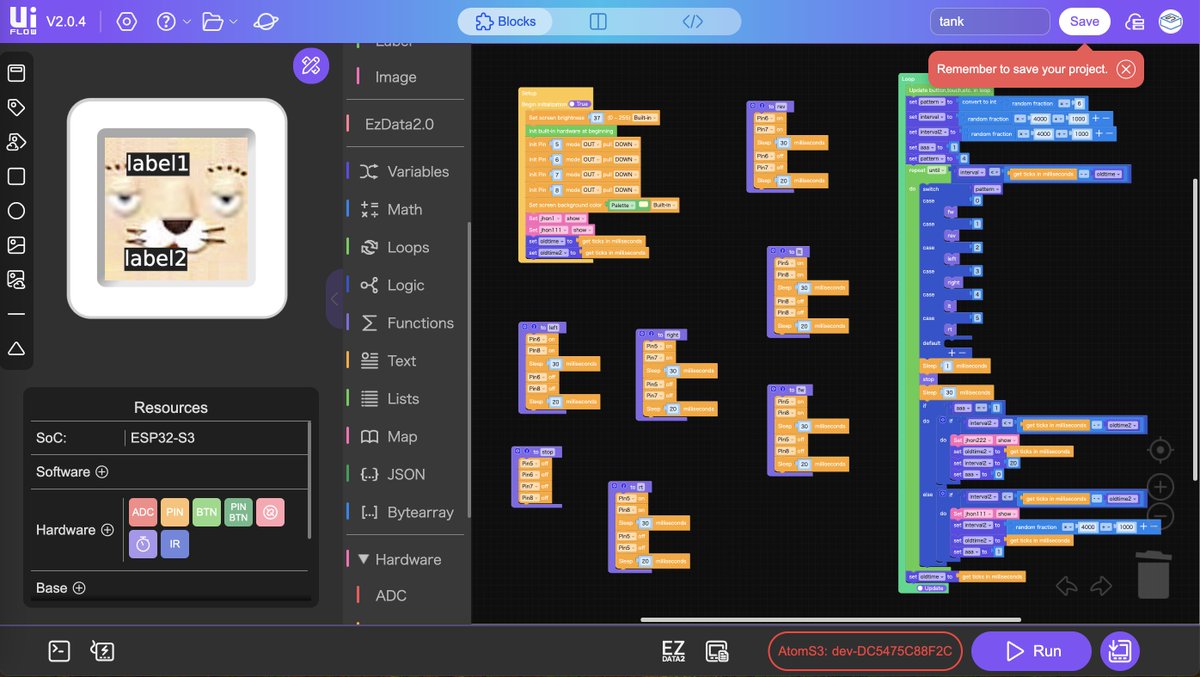Dismiss the save reminder notification
The height and width of the screenshot is (677, 1200).
coord(1126,69)
